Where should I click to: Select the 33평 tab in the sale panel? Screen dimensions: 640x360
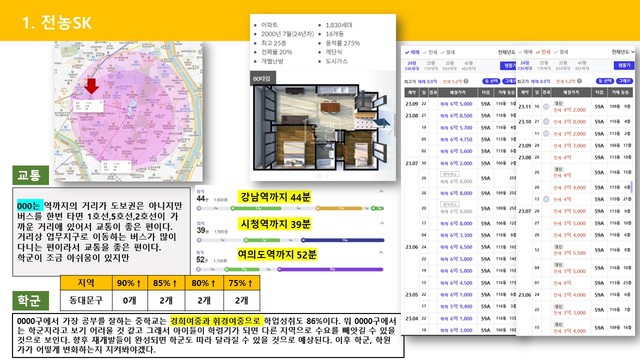449,66
